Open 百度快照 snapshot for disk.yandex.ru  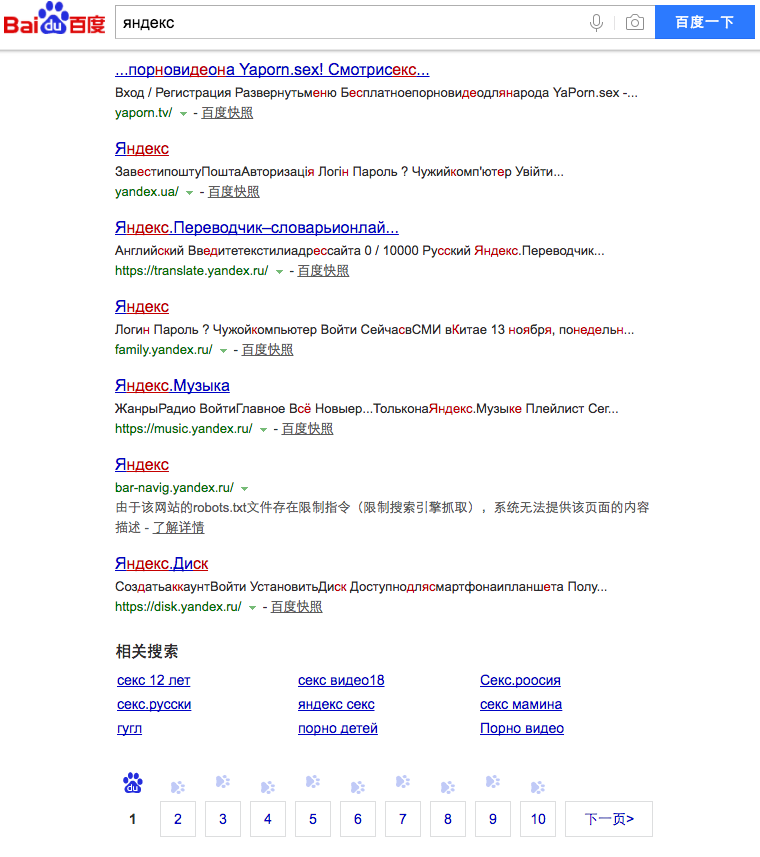pyautogui.click(x=297, y=607)
